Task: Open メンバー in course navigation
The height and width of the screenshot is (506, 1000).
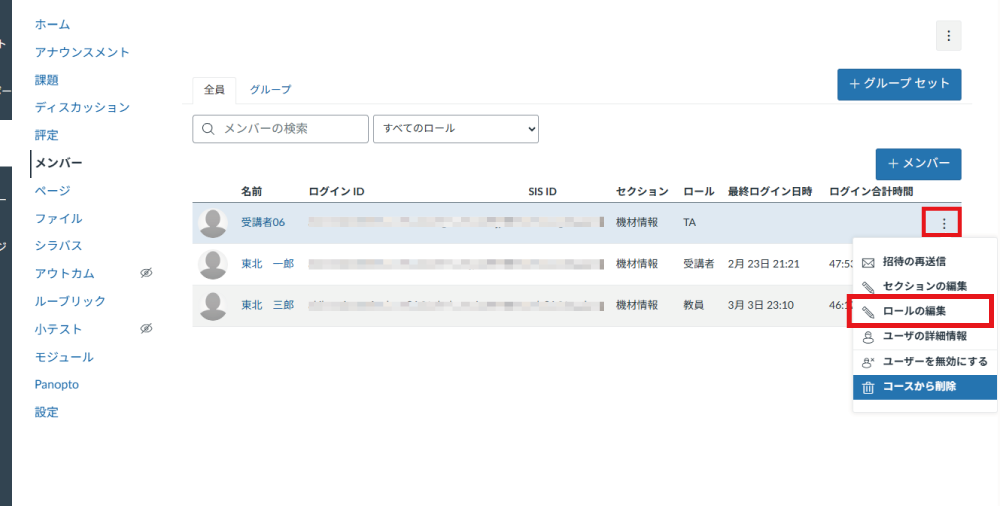Action: pyautogui.click(x=59, y=163)
